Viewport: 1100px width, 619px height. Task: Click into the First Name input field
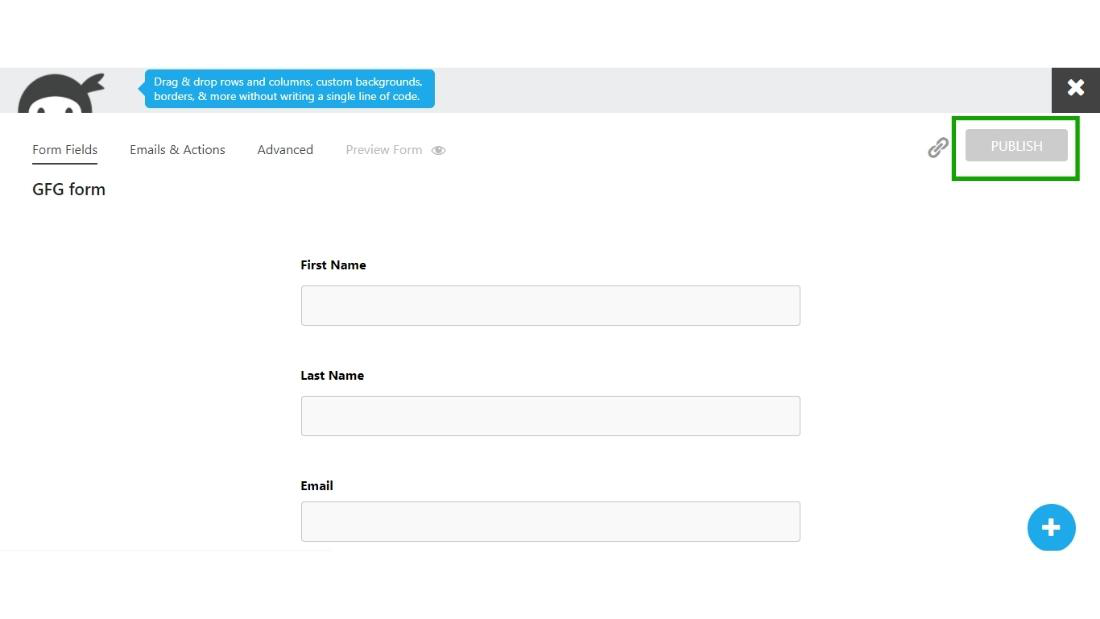pos(550,305)
